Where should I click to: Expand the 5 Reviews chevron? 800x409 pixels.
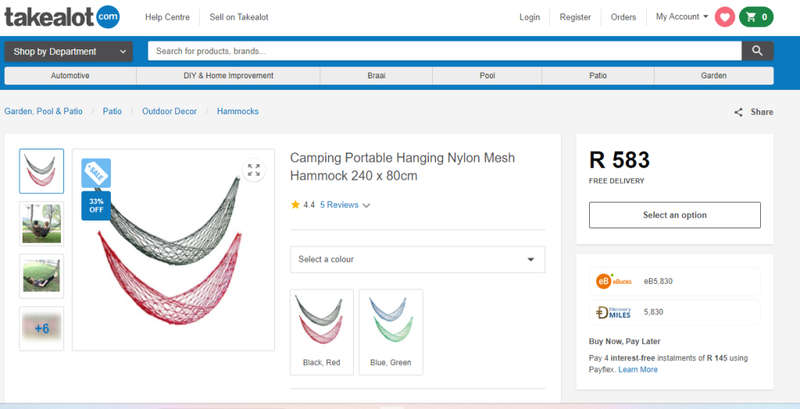tap(366, 205)
